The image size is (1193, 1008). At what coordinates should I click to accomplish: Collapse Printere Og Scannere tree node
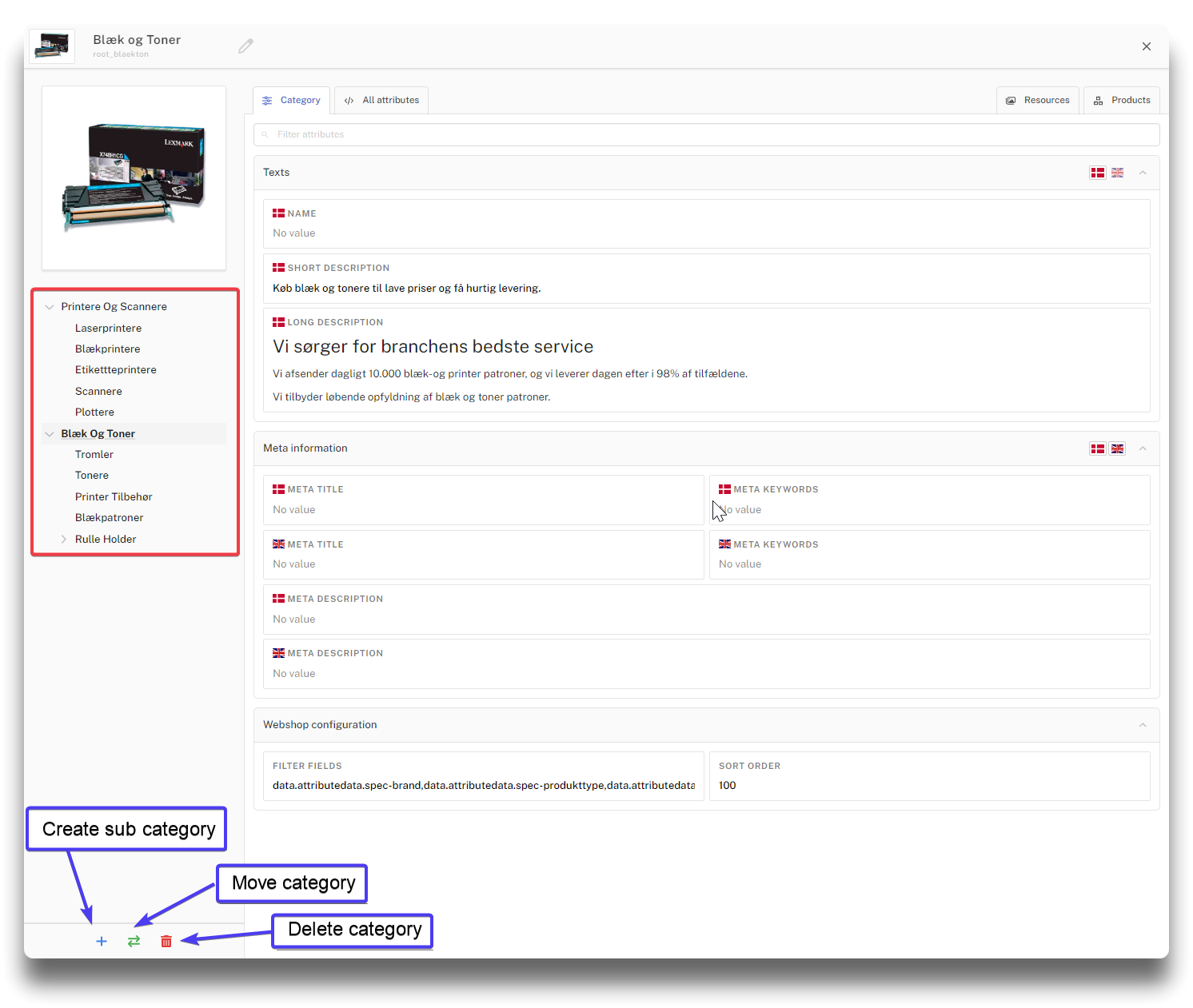pyautogui.click(x=50, y=307)
